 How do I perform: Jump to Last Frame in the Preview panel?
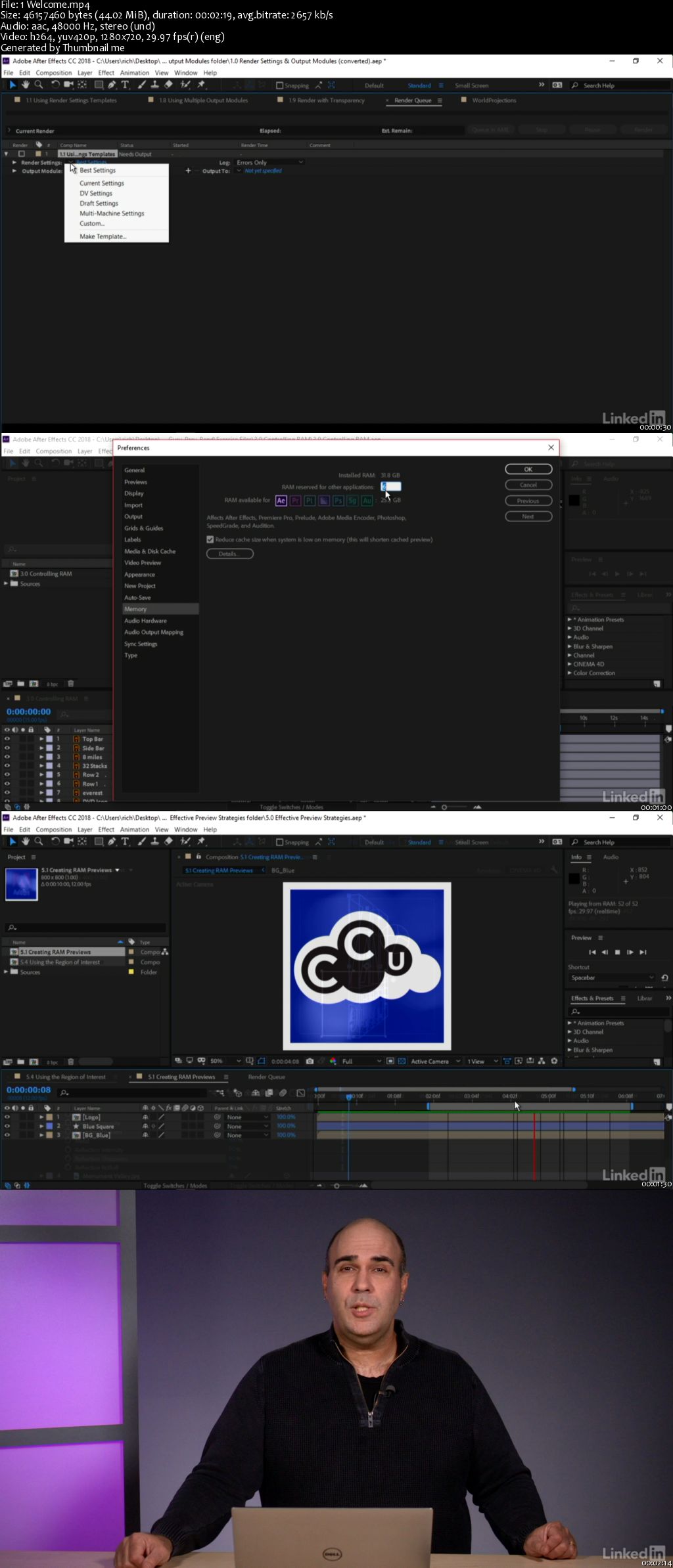point(643,952)
